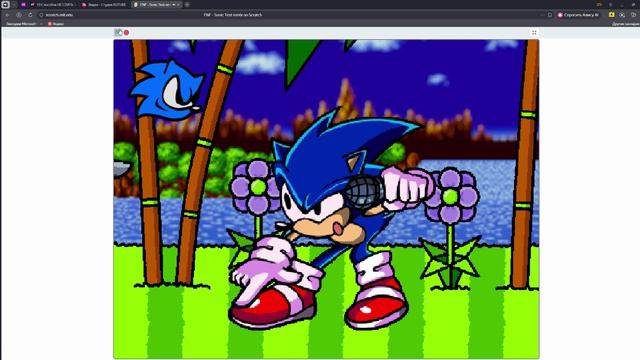Screen dimensions: 640x360
Task: Click the red stop button
Action: point(127,32)
